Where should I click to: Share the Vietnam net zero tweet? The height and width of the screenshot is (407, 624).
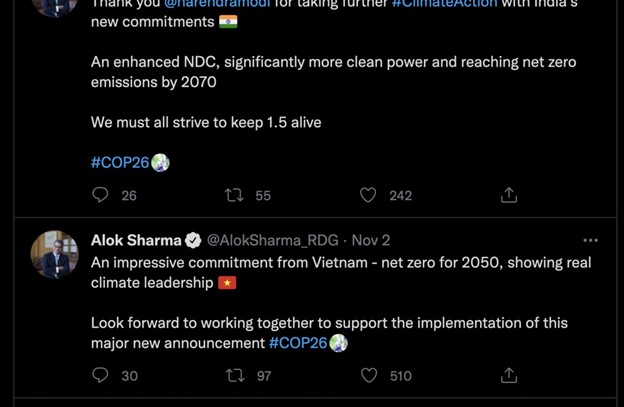509,375
